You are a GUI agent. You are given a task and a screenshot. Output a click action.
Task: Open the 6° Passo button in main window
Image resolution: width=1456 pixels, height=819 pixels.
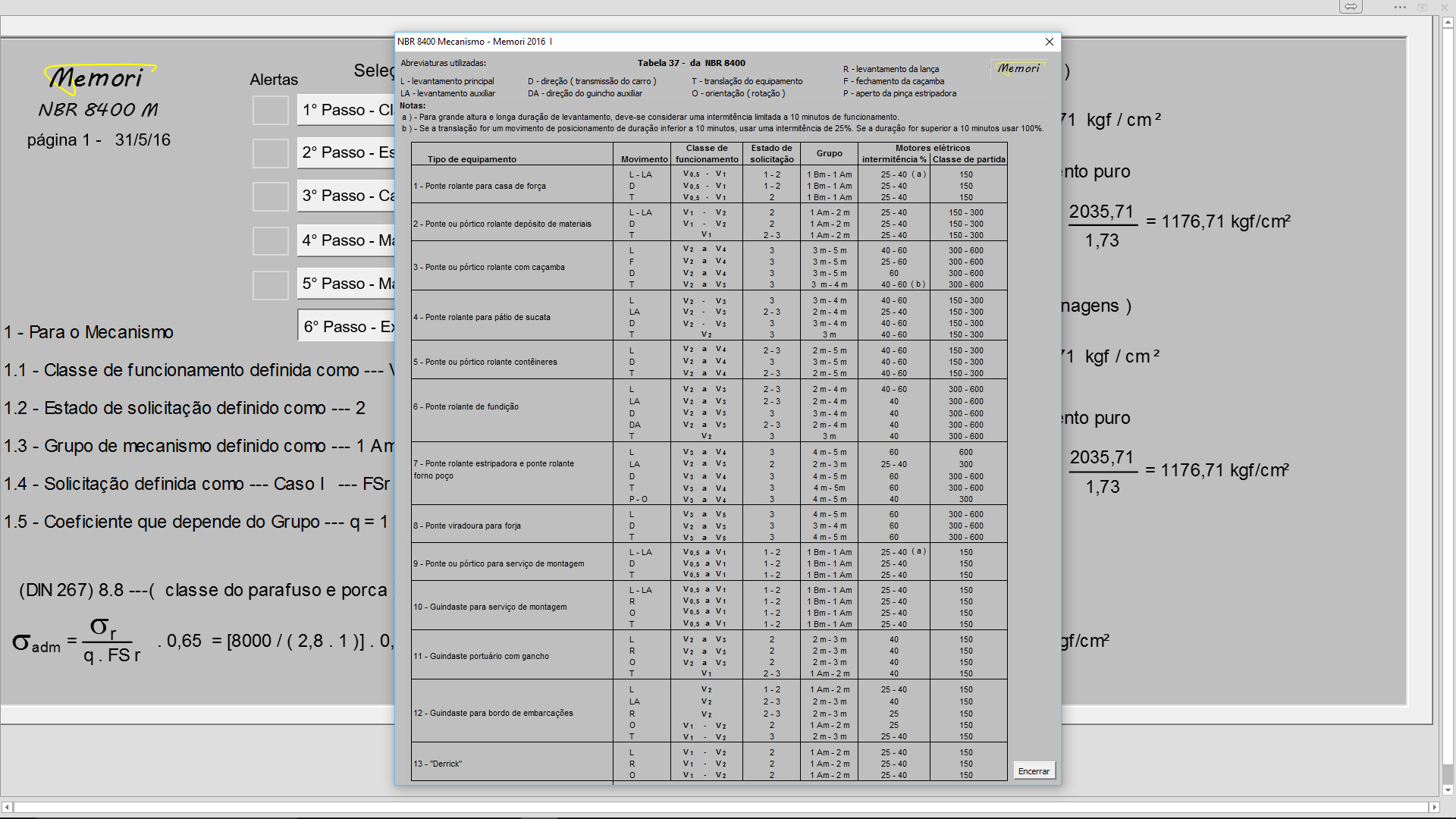346,327
